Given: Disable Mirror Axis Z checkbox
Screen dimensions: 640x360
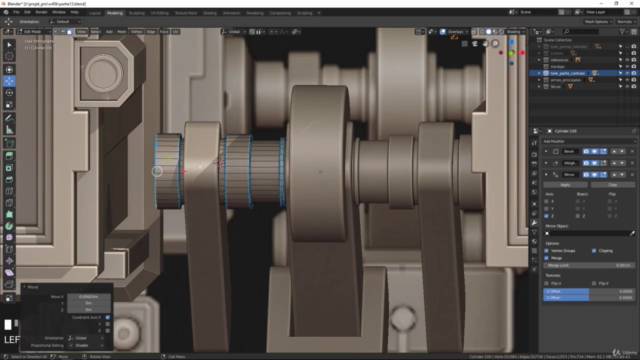Looking at the screenshot, I should [x=547, y=216].
